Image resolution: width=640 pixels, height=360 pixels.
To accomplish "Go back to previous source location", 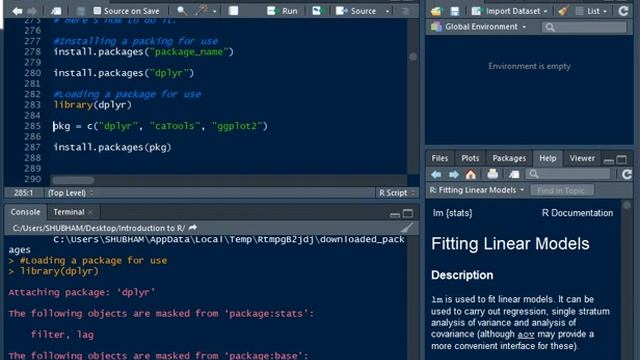I will (17, 11).
